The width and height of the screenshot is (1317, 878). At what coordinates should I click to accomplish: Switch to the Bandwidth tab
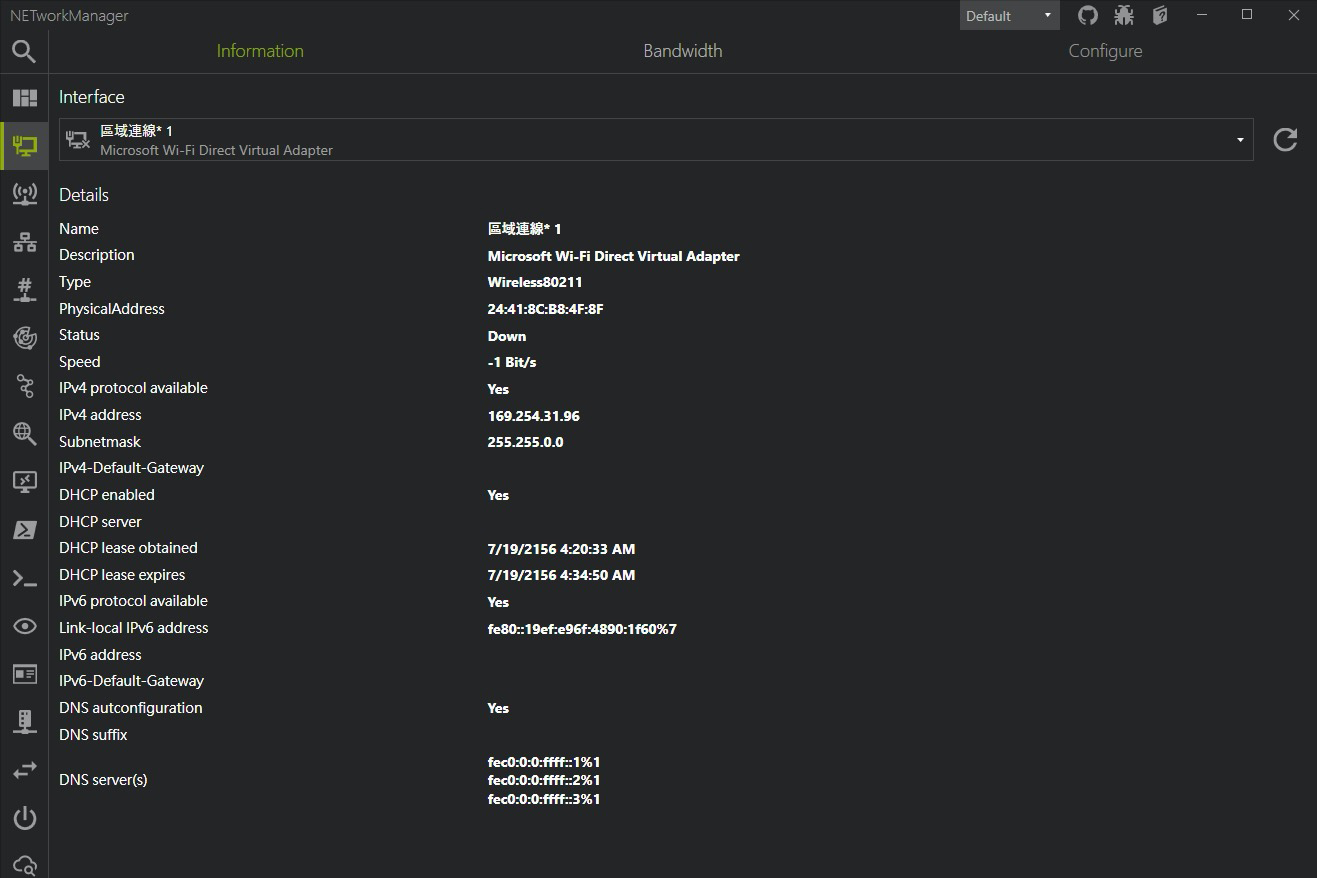coord(683,50)
